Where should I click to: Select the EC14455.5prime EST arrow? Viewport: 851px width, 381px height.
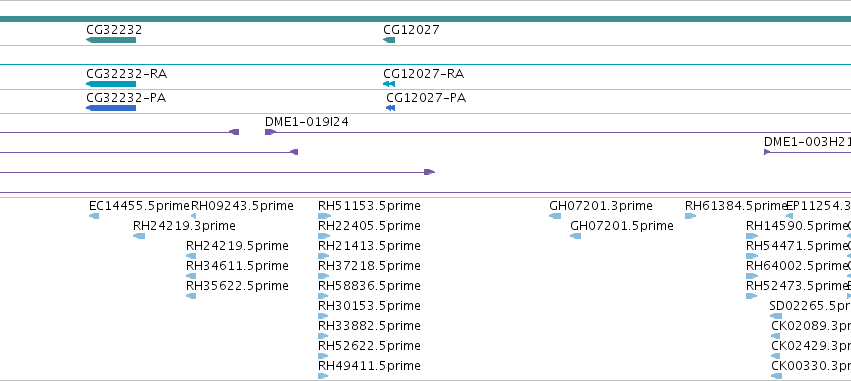tap(94, 216)
